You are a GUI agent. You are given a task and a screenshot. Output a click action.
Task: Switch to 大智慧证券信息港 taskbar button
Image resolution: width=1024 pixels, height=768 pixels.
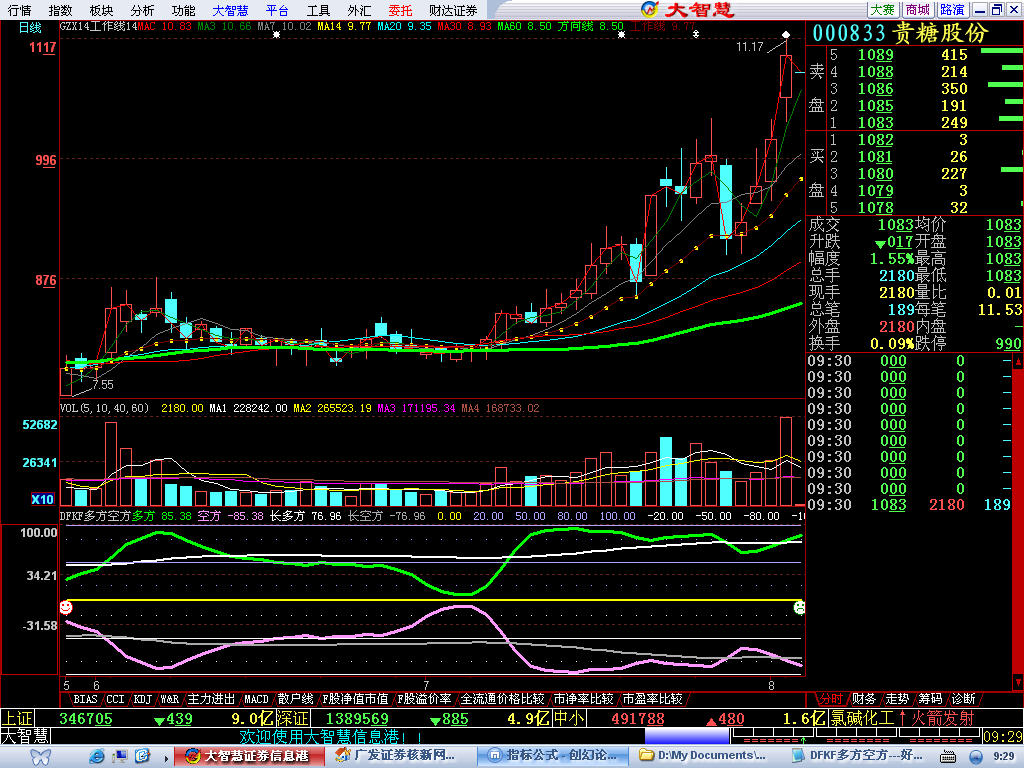tap(249, 756)
